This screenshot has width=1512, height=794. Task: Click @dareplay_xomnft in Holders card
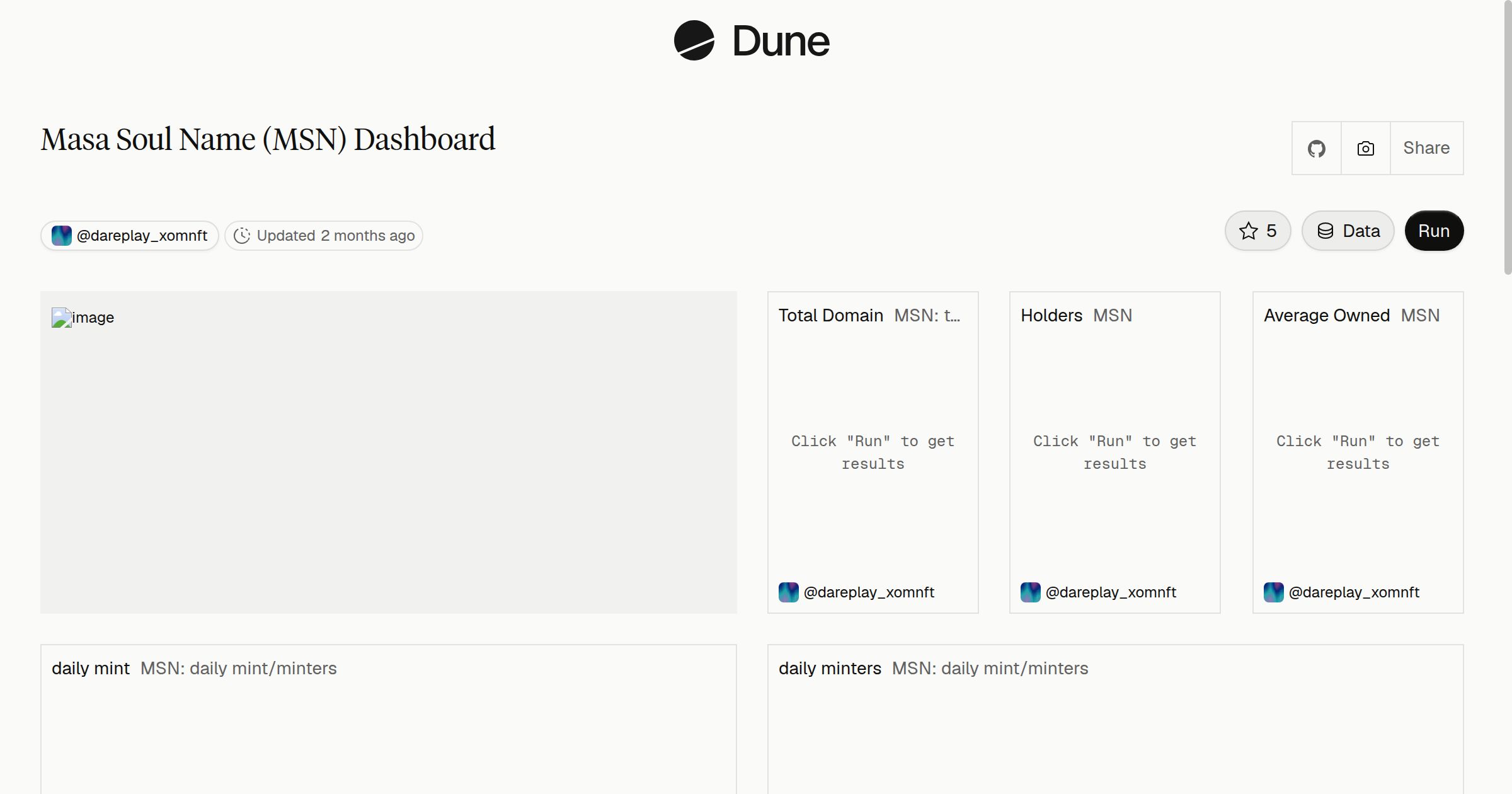(1111, 592)
